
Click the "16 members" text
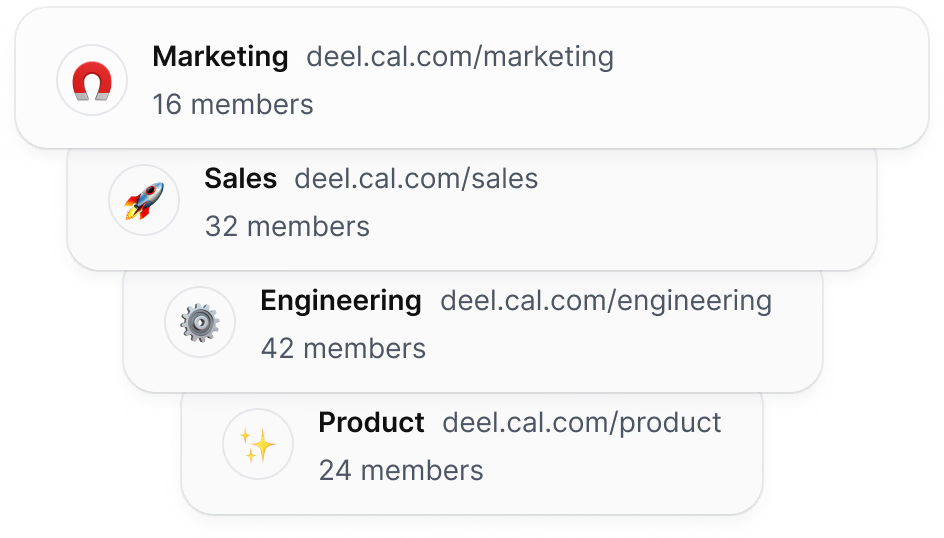click(x=232, y=104)
